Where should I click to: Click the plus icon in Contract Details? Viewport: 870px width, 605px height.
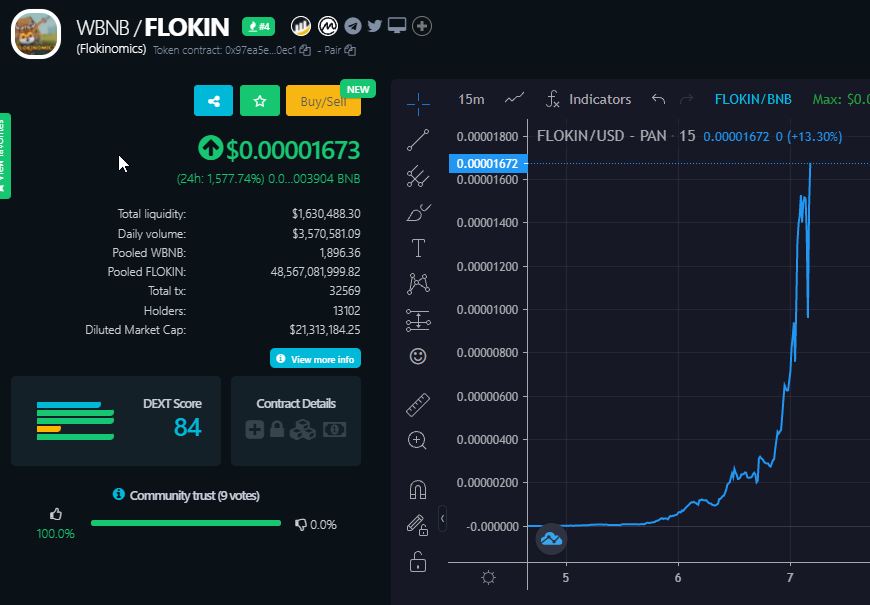pyautogui.click(x=255, y=429)
